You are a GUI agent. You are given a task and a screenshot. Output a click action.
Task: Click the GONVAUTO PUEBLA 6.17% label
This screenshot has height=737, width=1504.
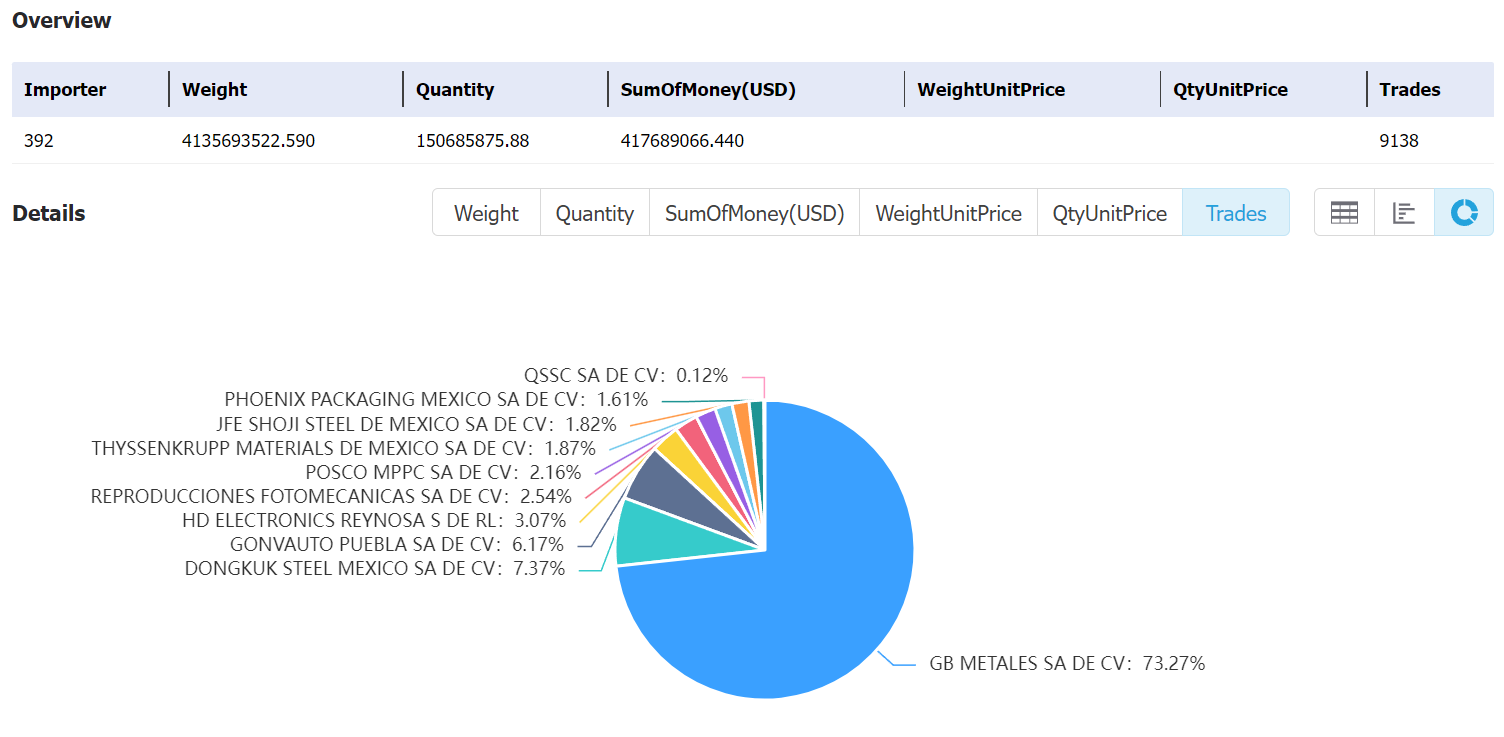(397, 545)
